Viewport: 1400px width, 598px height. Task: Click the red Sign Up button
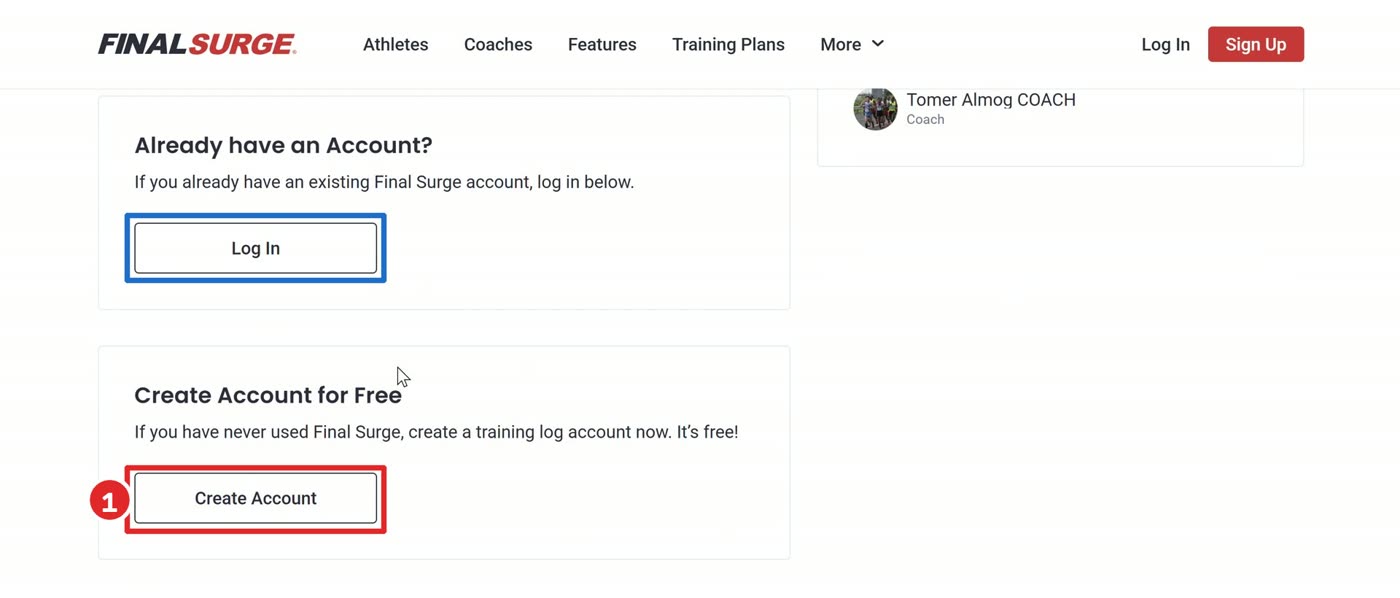(x=1255, y=44)
